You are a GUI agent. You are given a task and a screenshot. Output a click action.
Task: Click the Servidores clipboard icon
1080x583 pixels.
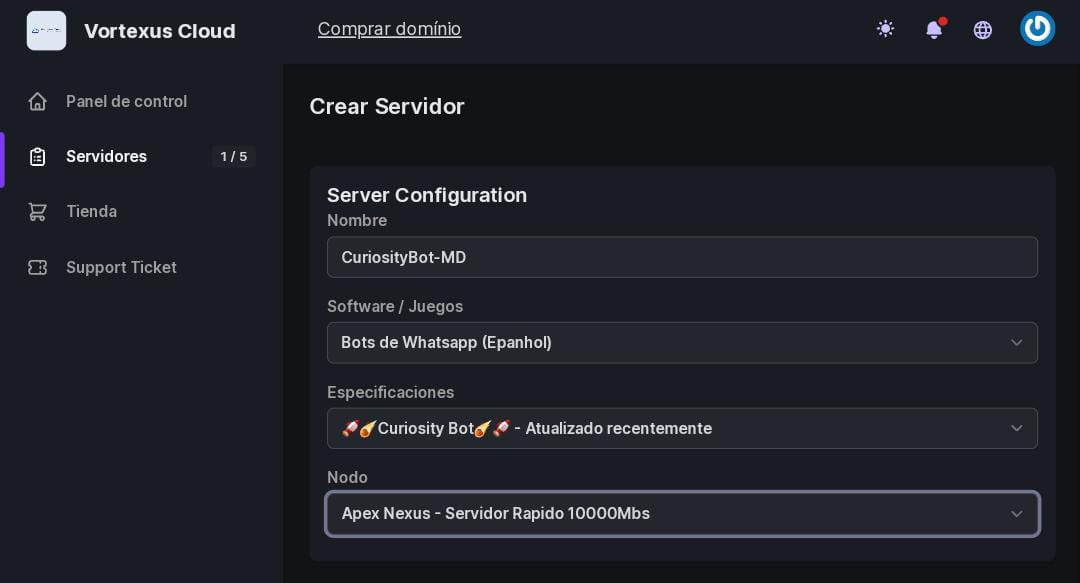(x=38, y=157)
